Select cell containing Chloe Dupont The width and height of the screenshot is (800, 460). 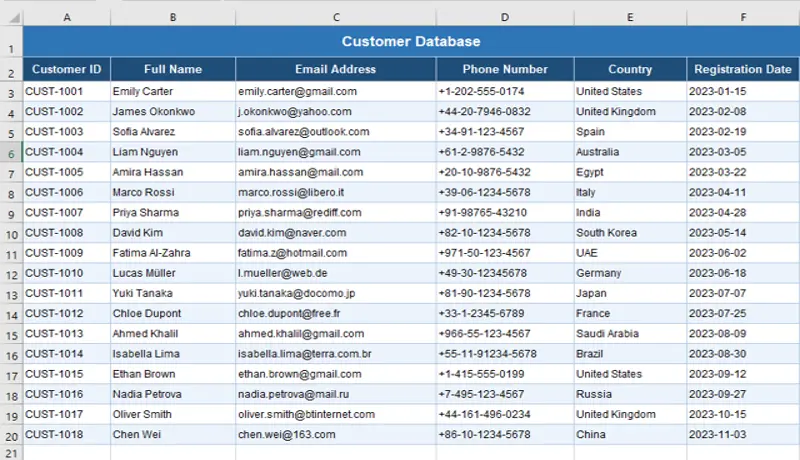[x=173, y=314]
